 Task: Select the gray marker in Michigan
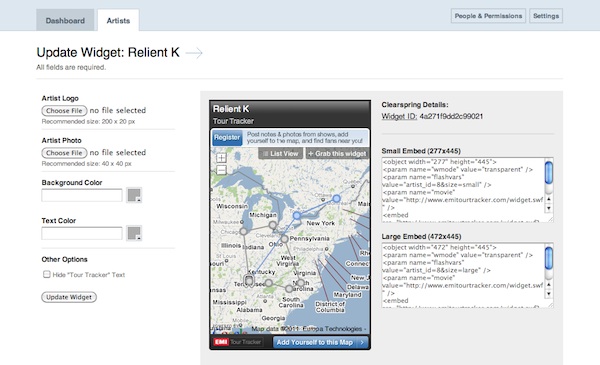272,225
